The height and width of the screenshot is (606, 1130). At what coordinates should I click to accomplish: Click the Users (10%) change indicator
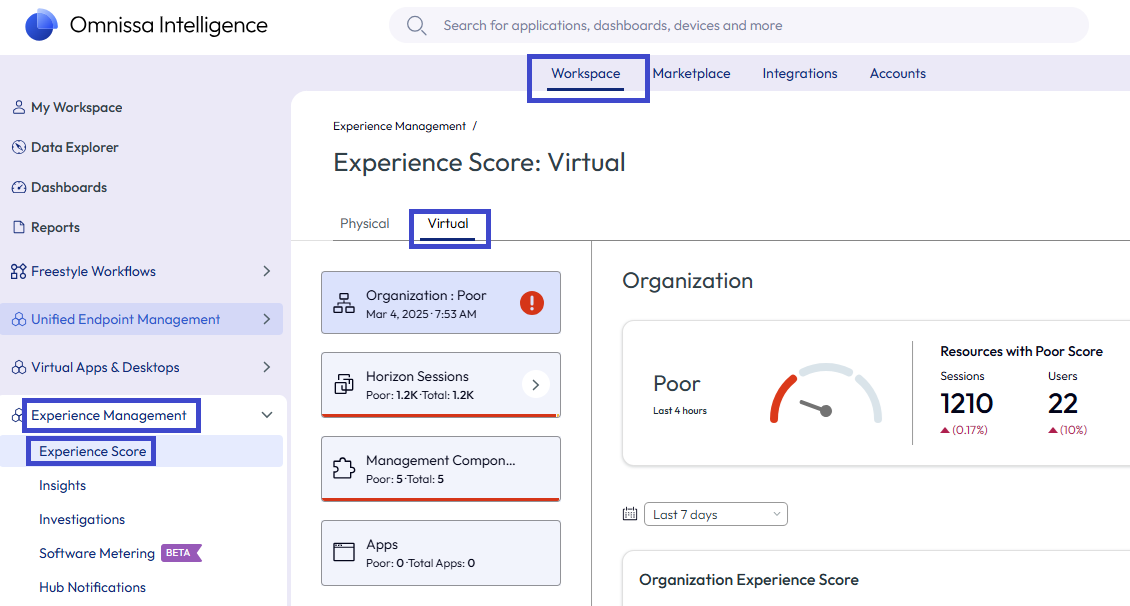[1067, 430]
